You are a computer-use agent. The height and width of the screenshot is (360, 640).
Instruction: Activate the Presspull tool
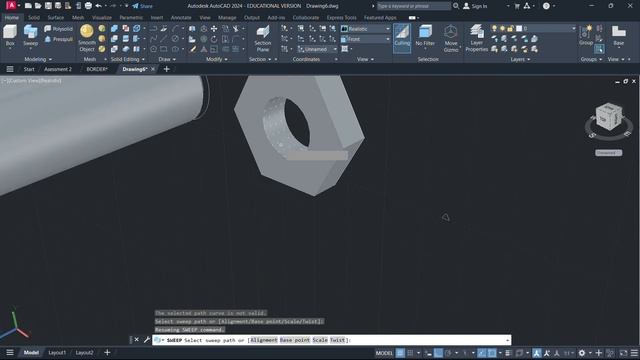58,39
